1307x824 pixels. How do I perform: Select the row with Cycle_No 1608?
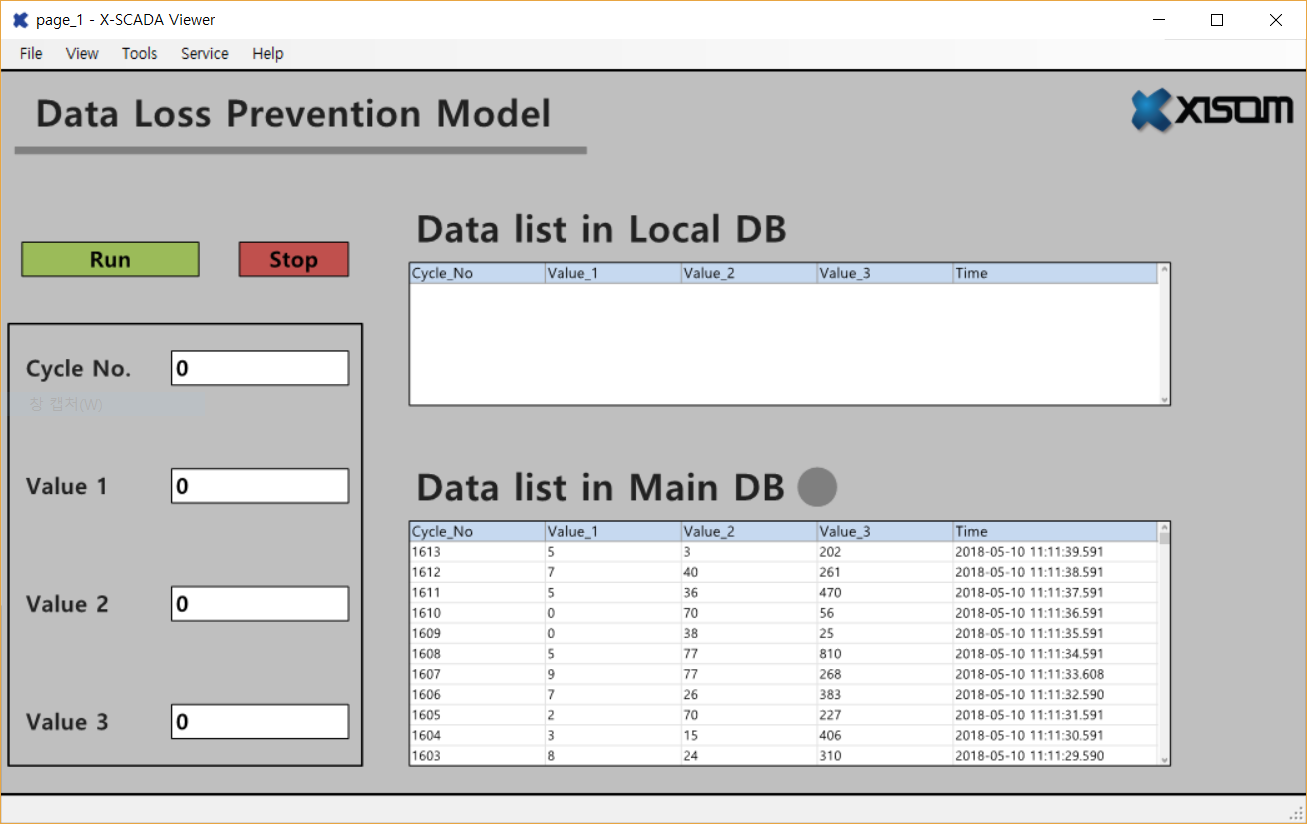click(x=784, y=654)
